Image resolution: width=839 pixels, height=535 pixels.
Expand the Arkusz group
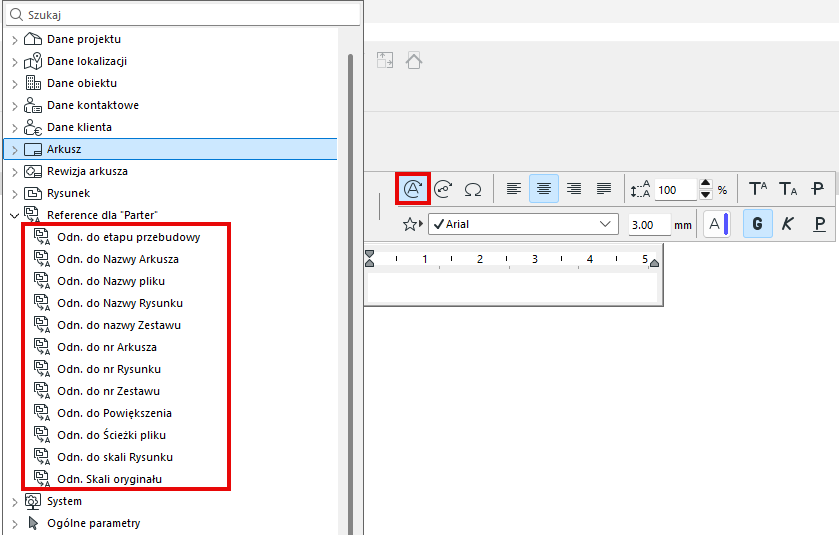[14, 150]
